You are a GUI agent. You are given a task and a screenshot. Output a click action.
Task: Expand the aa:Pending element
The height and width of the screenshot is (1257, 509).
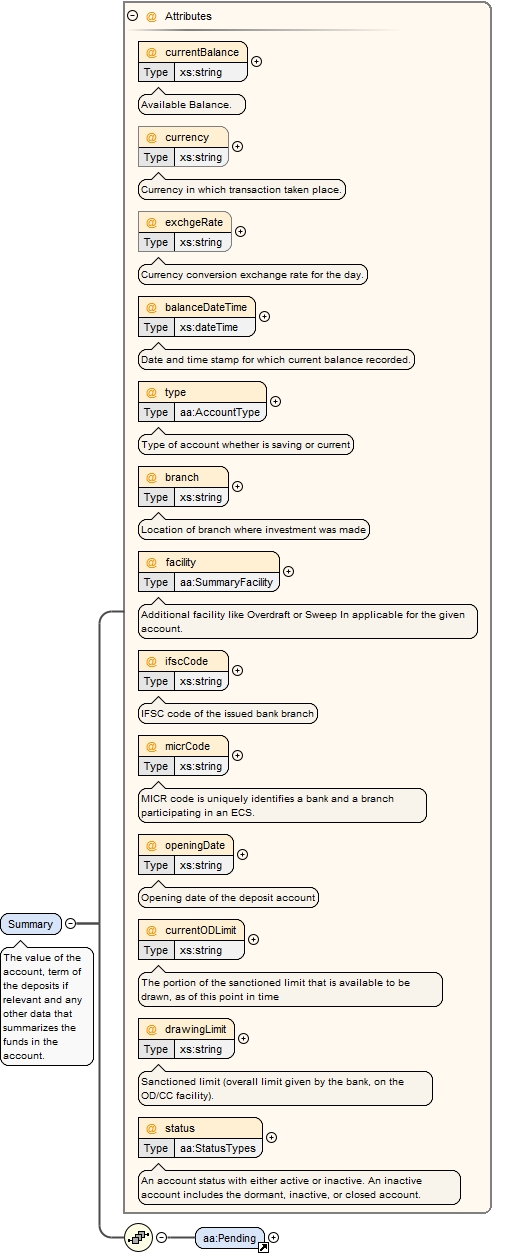coord(274,1238)
